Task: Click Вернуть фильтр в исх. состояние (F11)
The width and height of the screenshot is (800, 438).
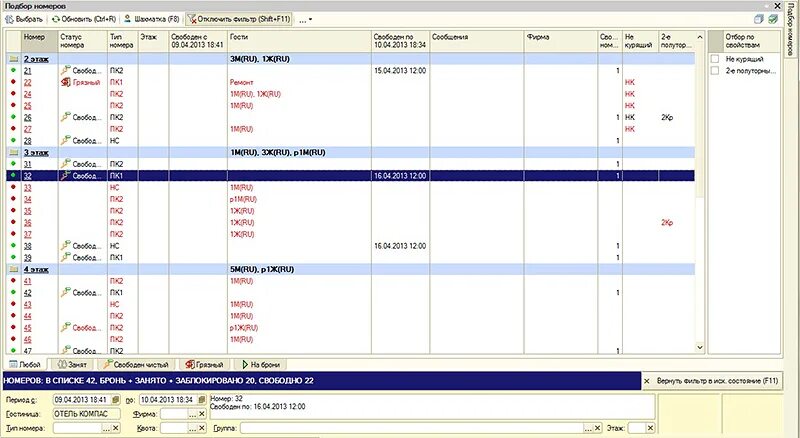Action: 711,381
